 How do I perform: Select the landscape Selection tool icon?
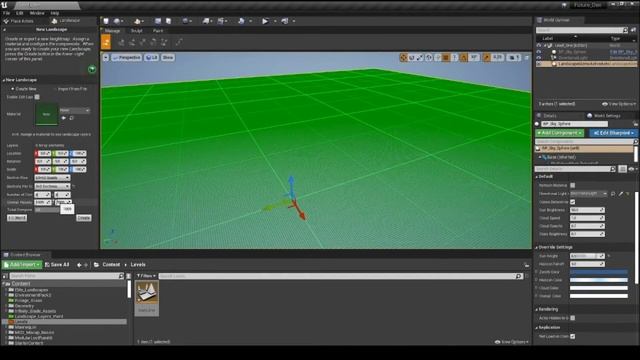121,42
